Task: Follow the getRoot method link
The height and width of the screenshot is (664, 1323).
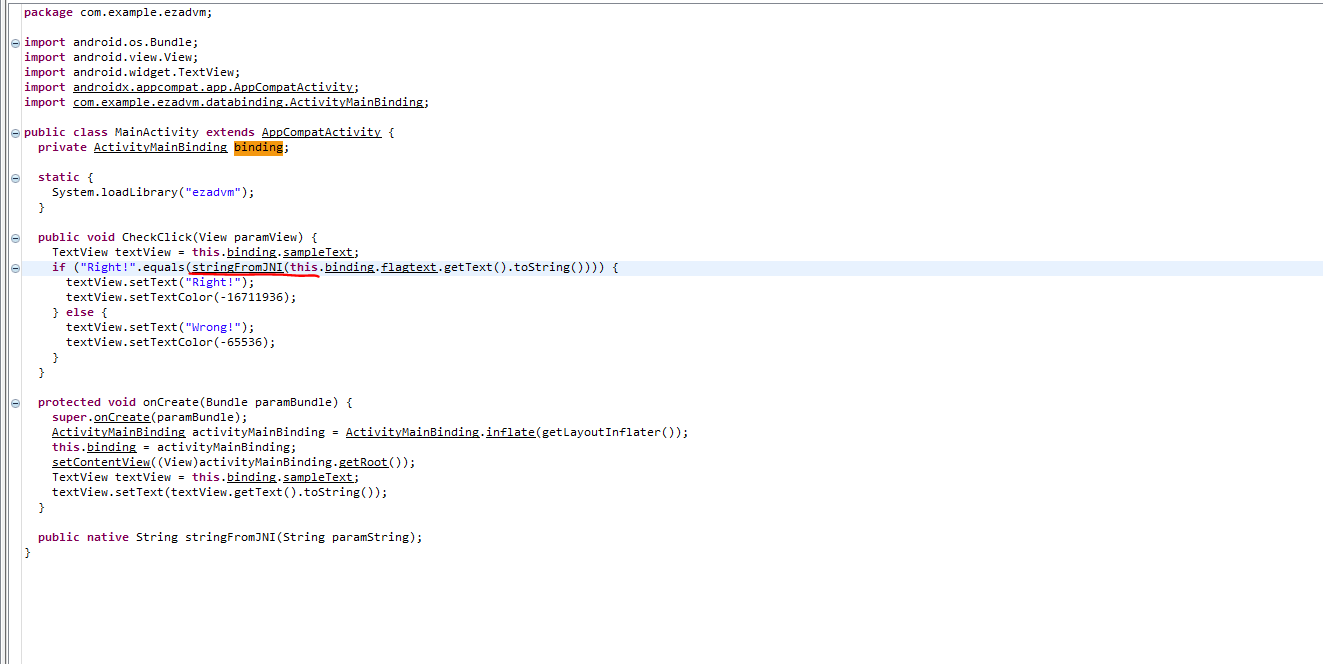Action: [x=363, y=462]
